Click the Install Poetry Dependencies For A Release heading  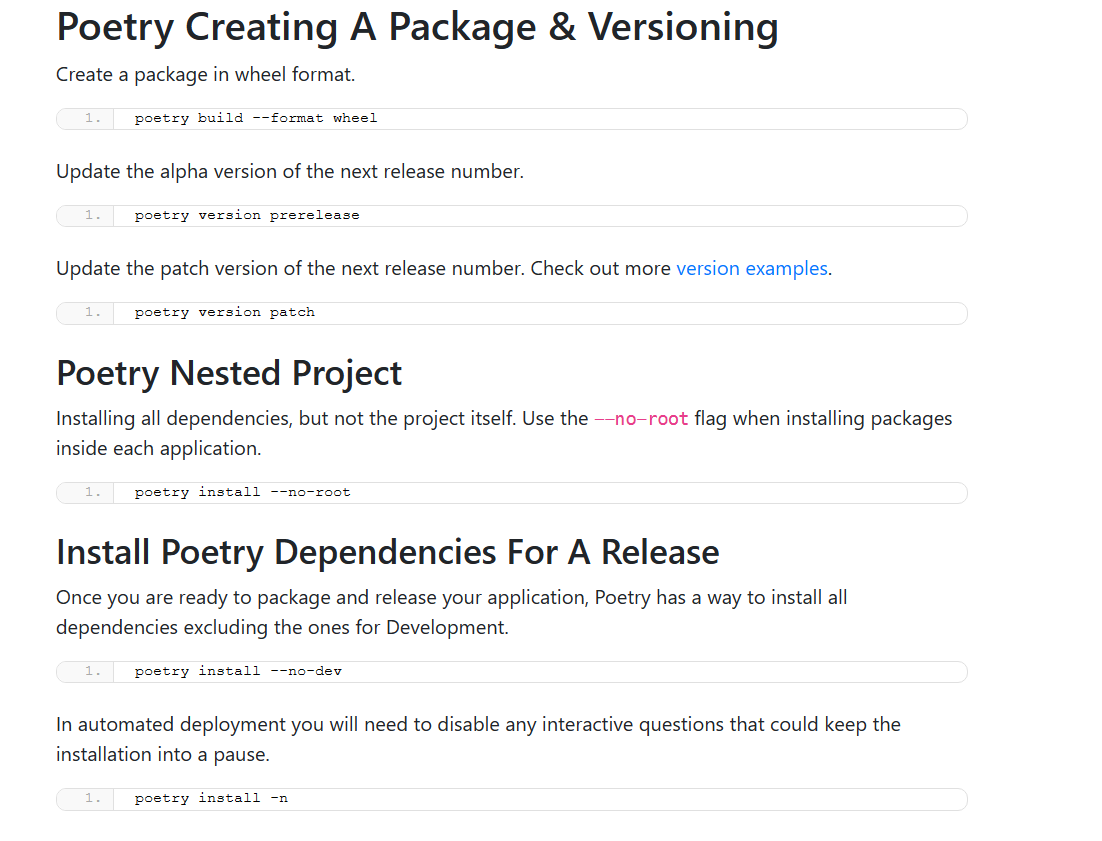click(x=388, y=552)
